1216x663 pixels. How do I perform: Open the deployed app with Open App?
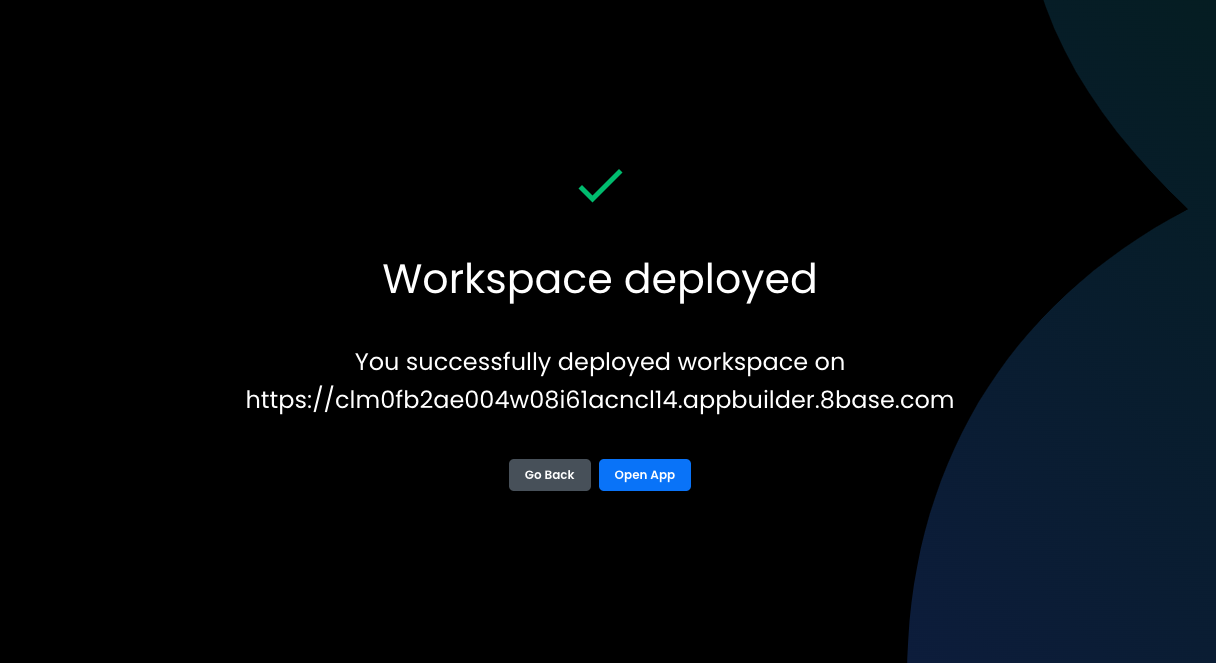644,475
